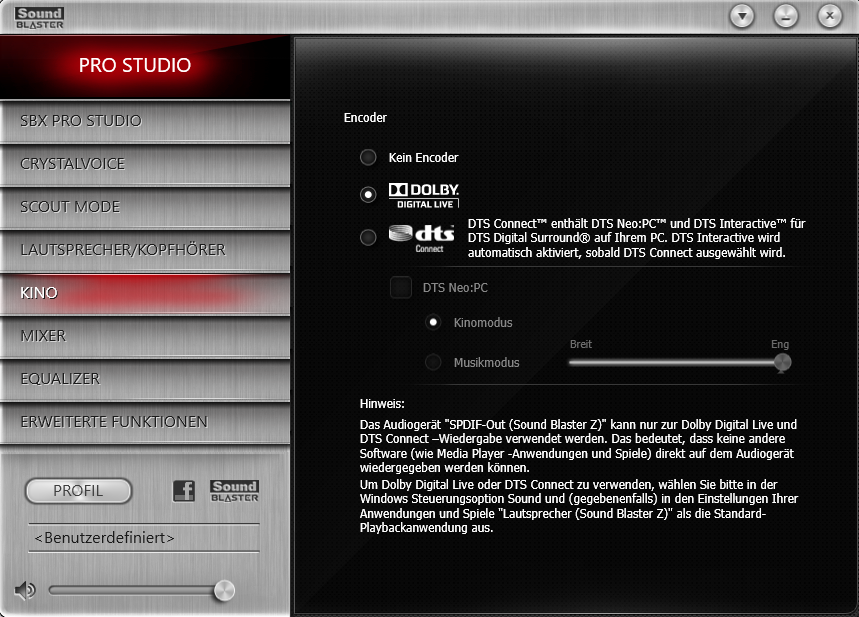
Task: Click the Hinweis heading text
Action: click(382, 404)
